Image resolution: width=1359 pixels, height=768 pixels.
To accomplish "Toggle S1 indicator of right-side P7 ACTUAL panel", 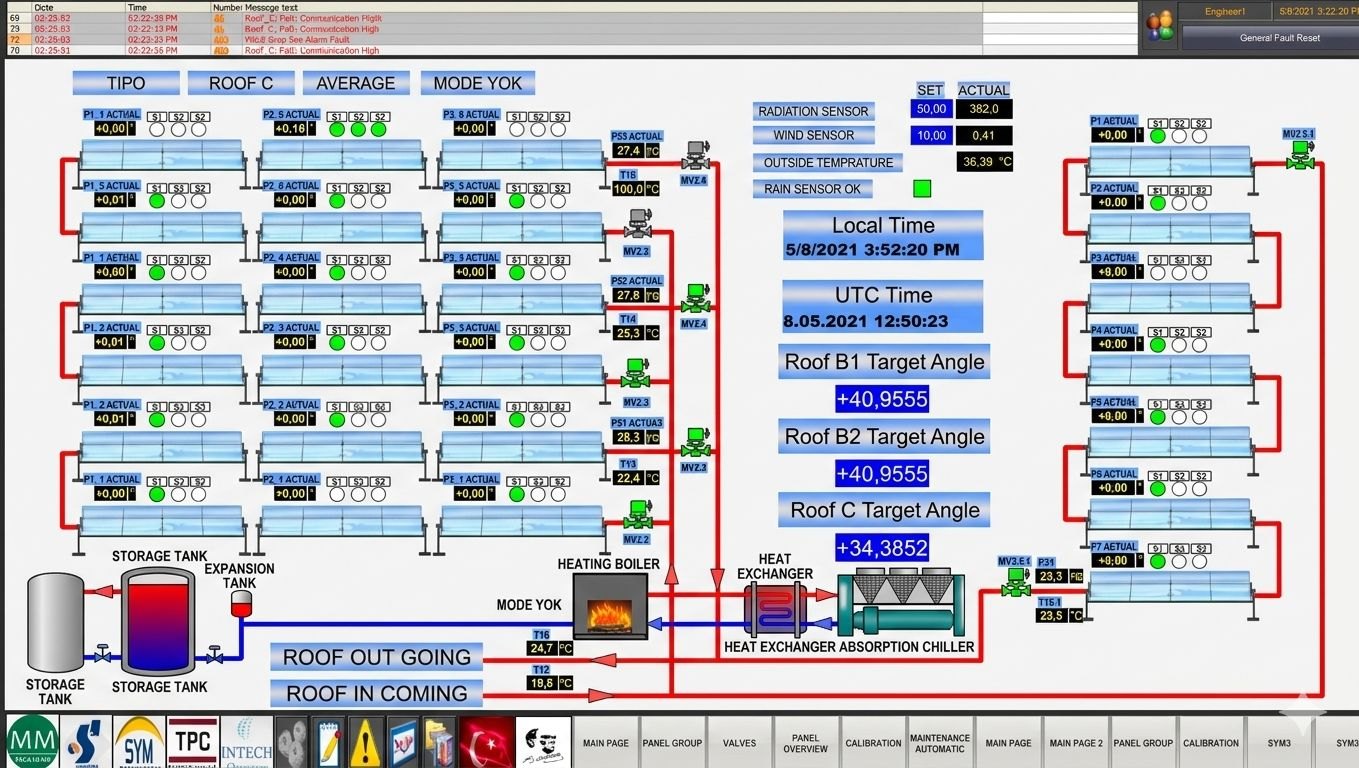I will coord(1158,561).
